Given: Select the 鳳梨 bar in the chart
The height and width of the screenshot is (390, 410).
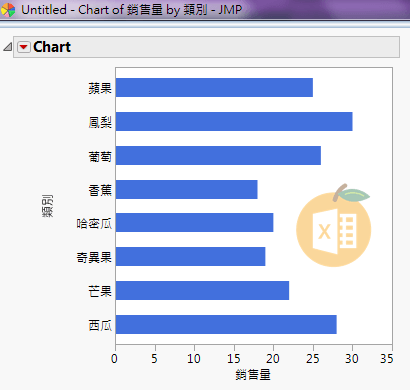Looking at the screenshot, I should (234, 121).
